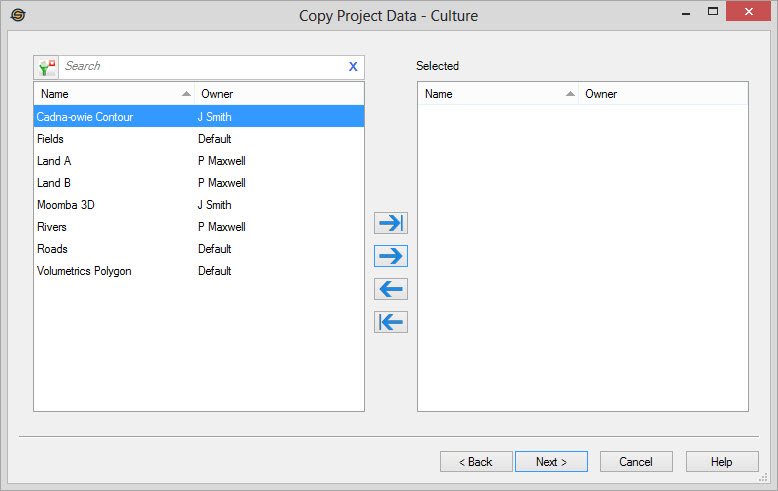Minimize the Copy Project Data window
The height and width of the screenshot is (491, 778).
pyautogui.click(x=686, y=13)
